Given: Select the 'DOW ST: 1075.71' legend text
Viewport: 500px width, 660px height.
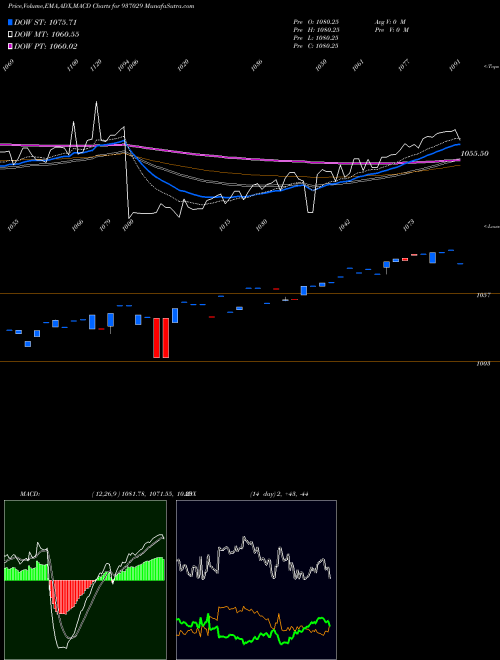Looking at the screenshot, I should click(45, 22).
